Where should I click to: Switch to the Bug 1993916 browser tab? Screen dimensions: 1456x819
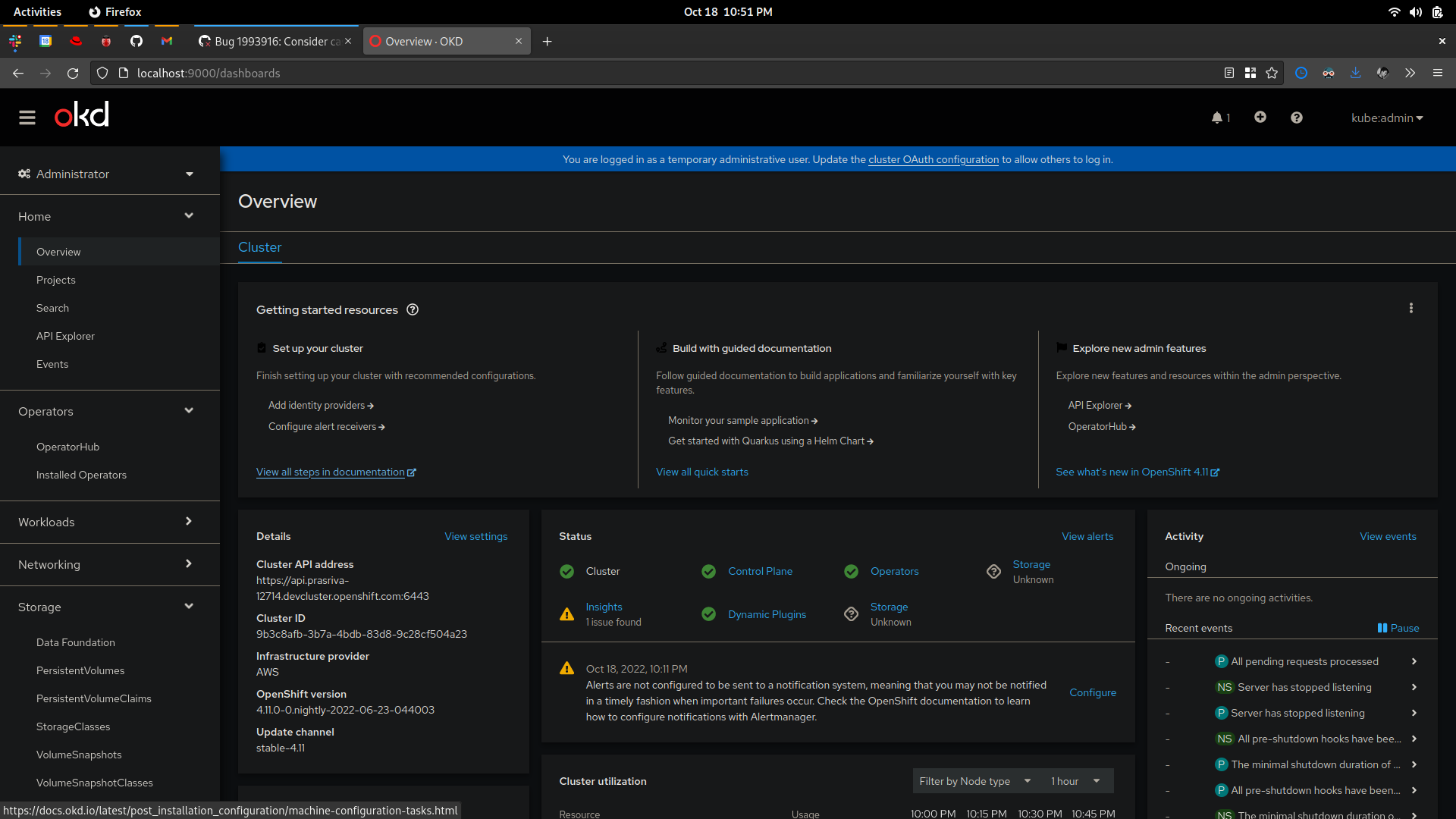(x=273, y=41)
